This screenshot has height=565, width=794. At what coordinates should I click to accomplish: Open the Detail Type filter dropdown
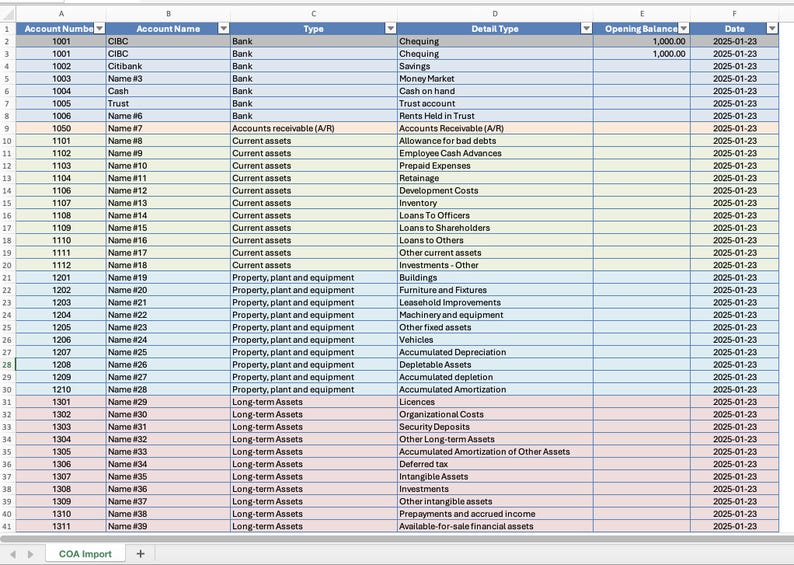[586, 29]
